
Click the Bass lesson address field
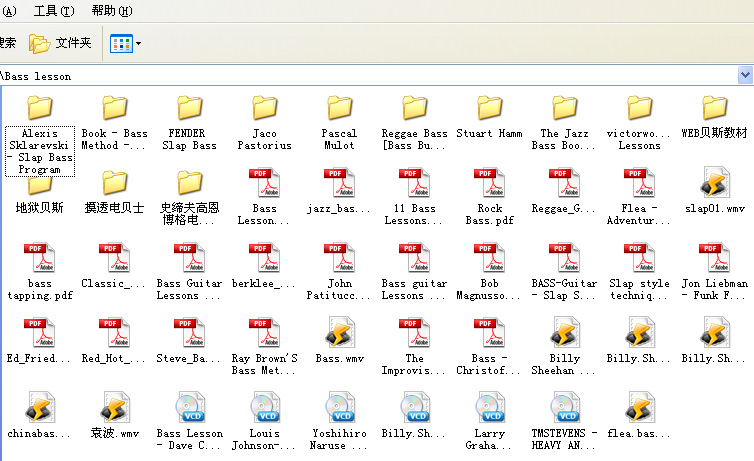click(x=368, y=76)
